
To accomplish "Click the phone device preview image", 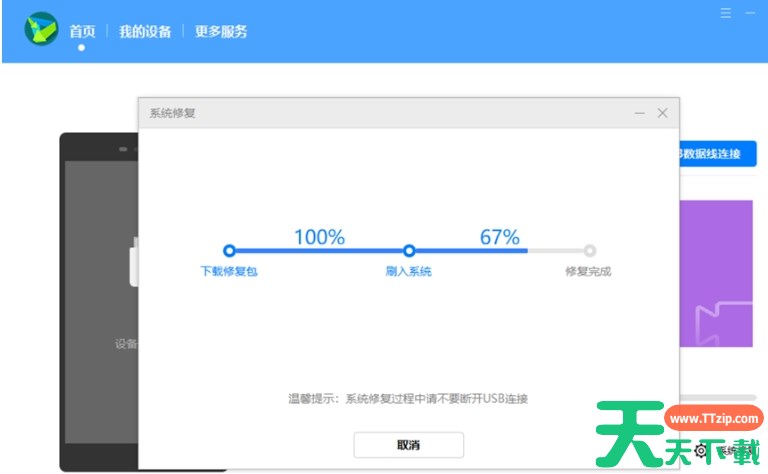I will coord(99,300).
